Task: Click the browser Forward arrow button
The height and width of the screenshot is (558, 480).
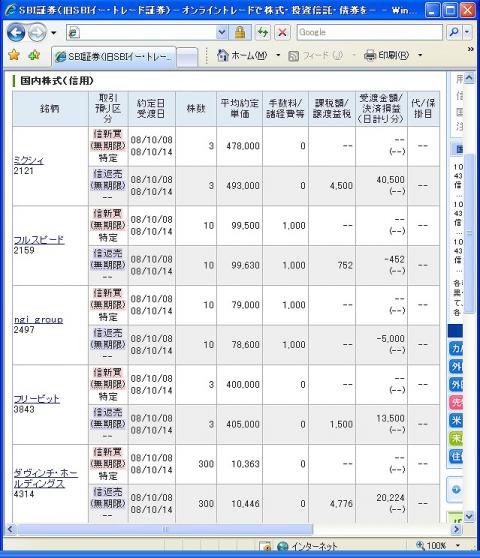Action: tap(37, 33)
